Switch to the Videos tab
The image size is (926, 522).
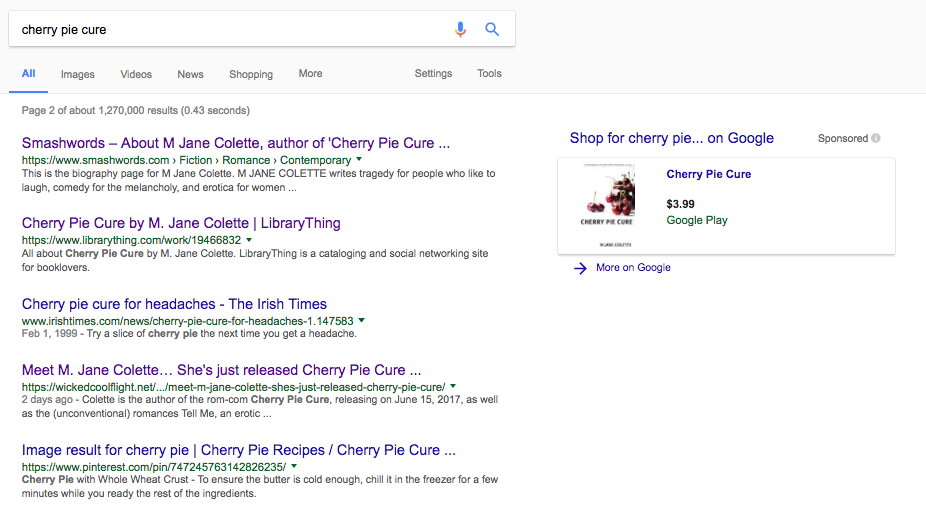(136, 74)
